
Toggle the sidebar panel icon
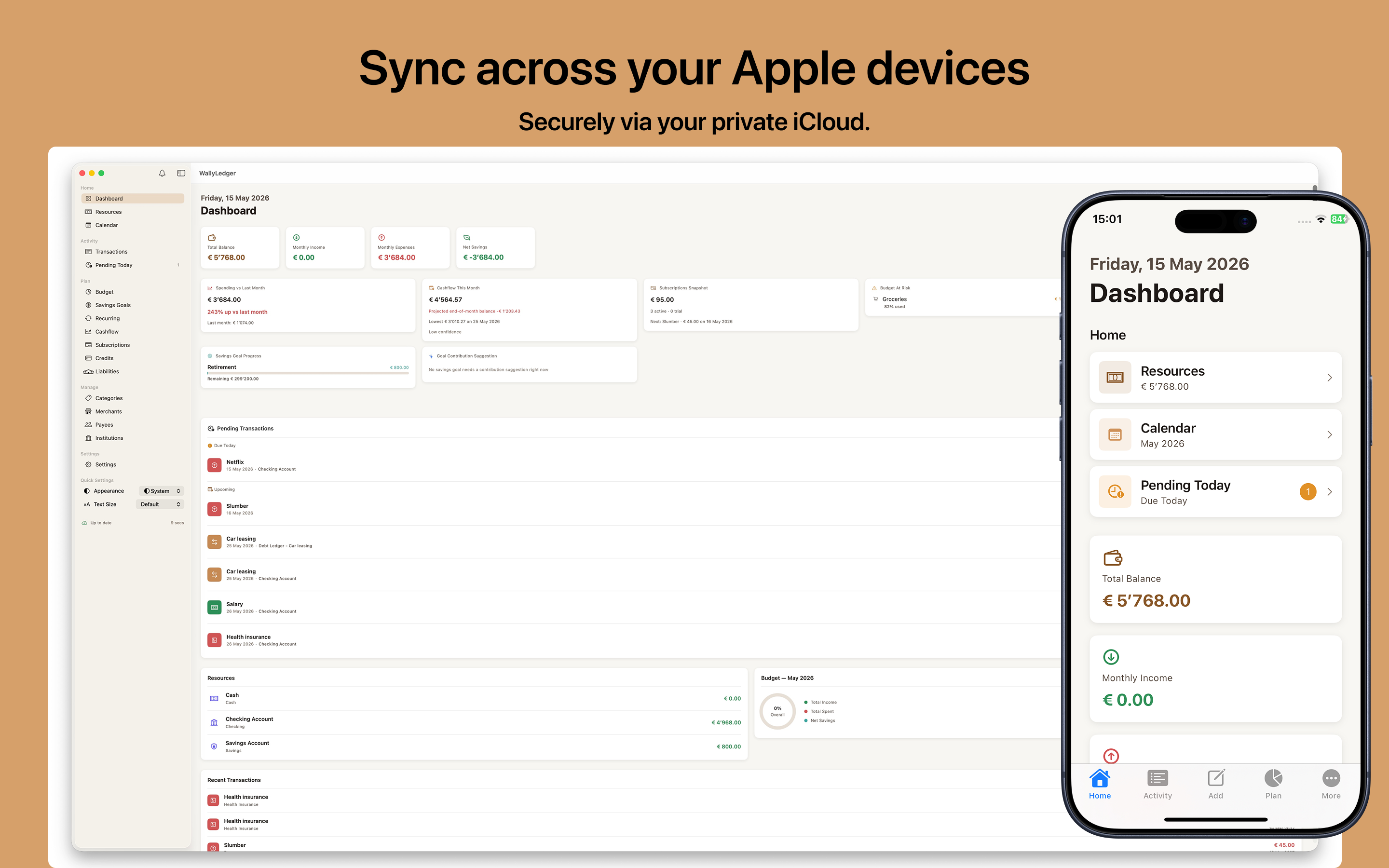pos(181,173)
